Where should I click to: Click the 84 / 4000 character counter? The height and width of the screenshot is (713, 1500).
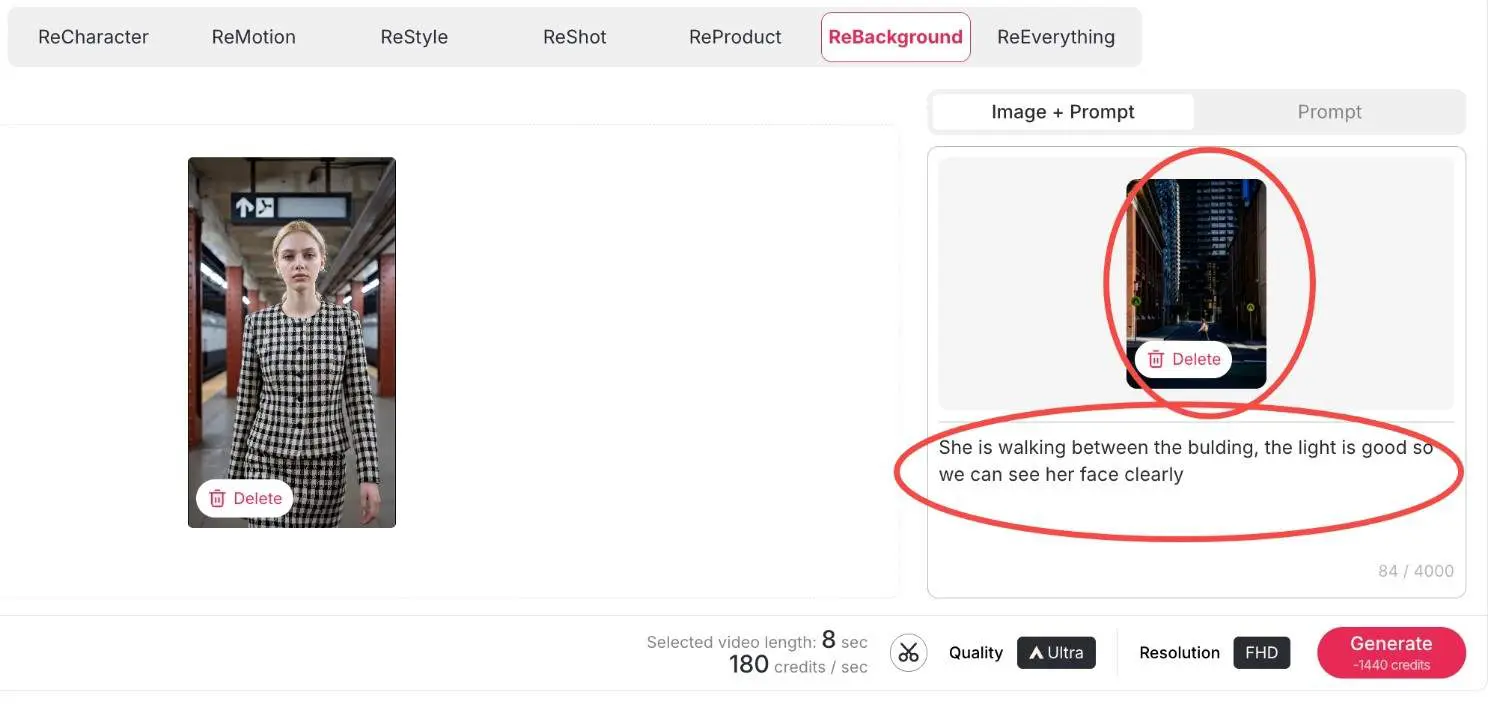(1415, 571)
